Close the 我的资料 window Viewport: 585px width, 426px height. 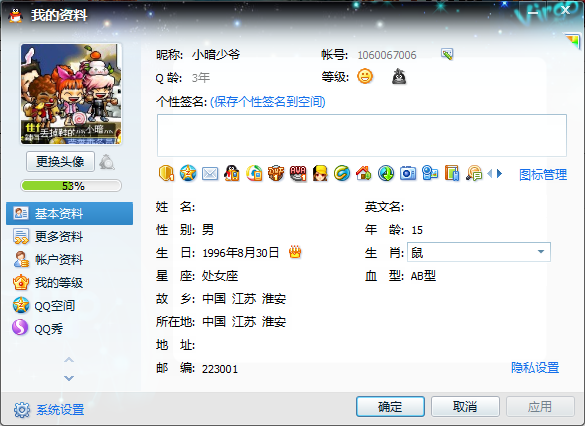point(565,10)
